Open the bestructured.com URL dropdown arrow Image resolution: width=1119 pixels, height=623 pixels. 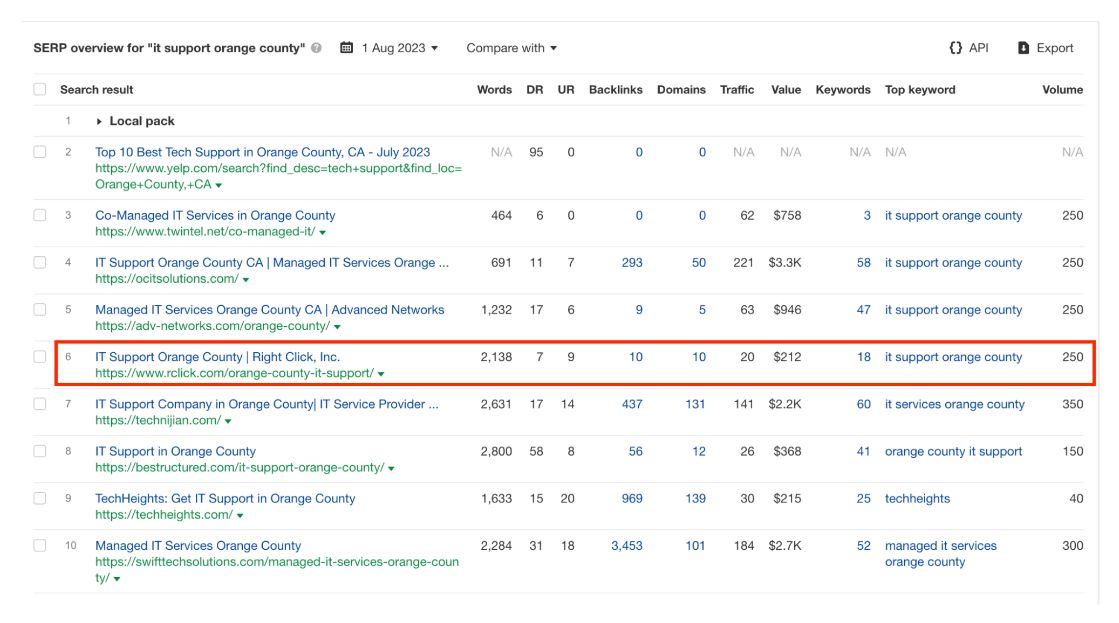tap(392, 469)
